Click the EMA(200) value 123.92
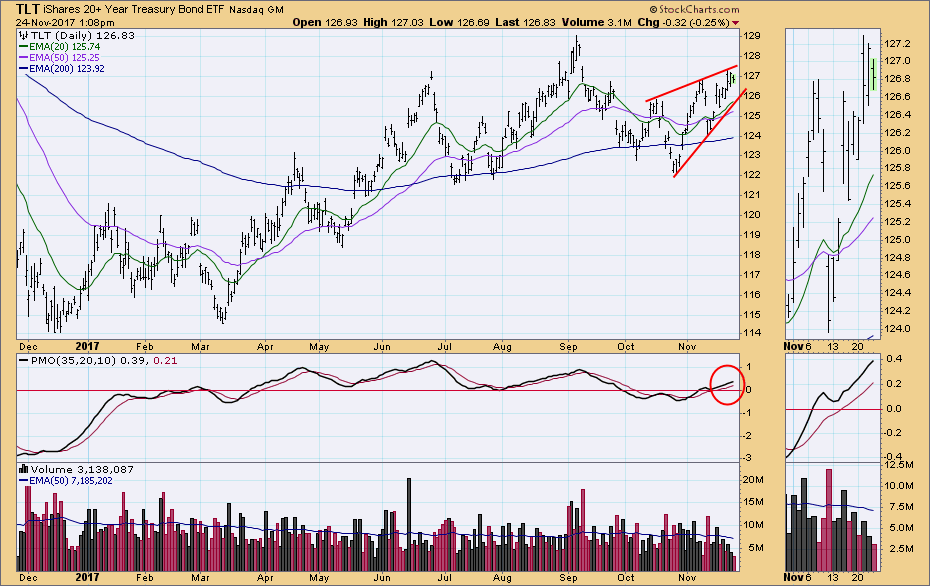930x586 pixels. pos(91,69)
